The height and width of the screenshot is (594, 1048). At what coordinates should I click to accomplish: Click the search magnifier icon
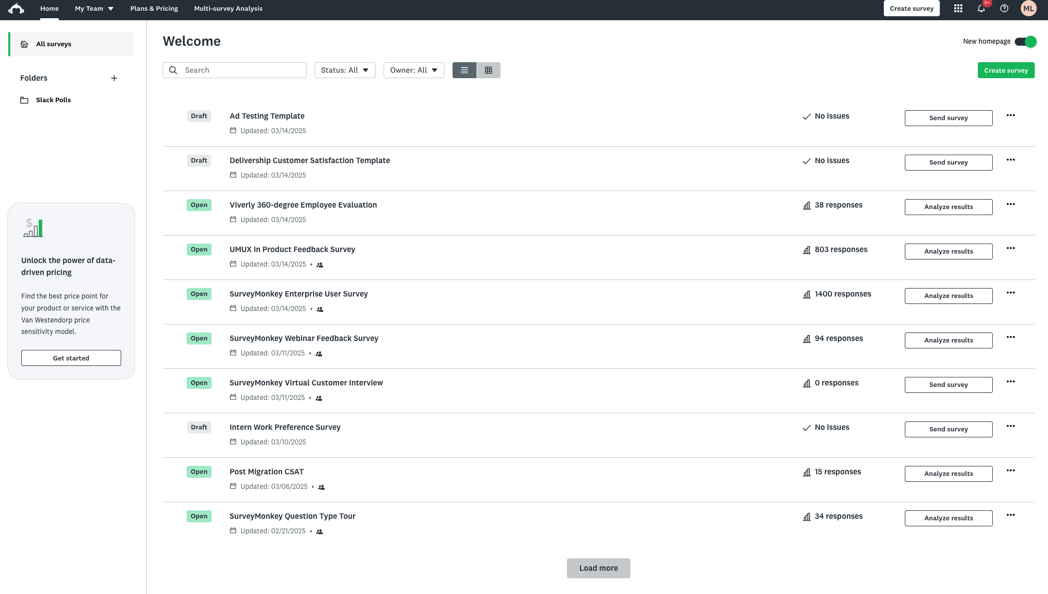click(x=172, y=70)
